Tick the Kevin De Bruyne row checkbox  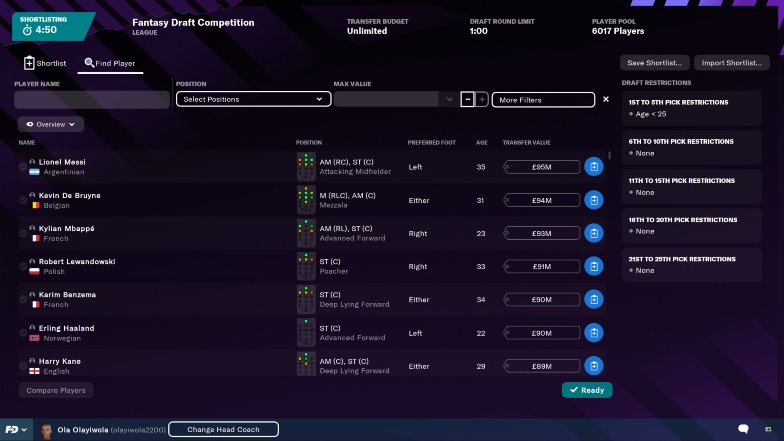(23, 200)
